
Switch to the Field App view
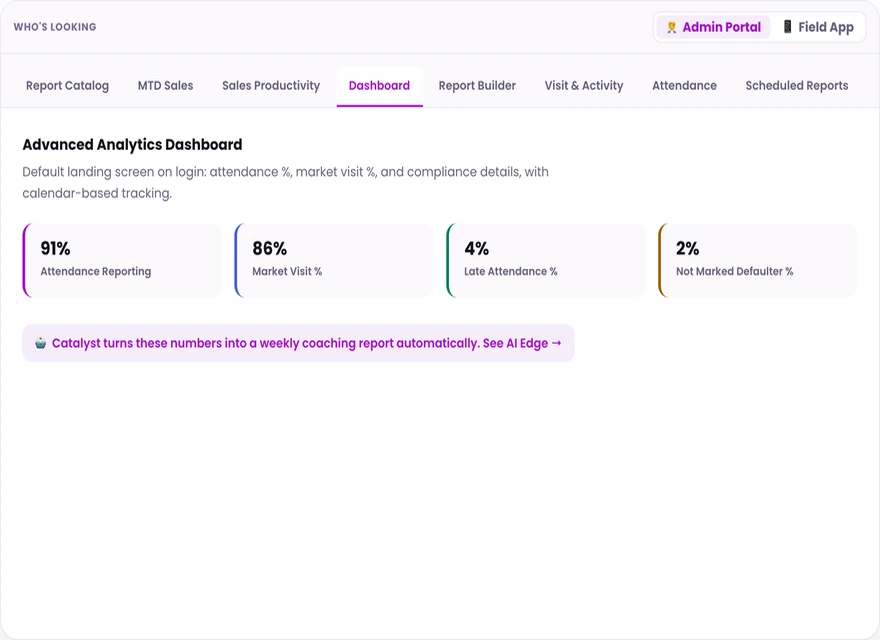tap(818, 27)
